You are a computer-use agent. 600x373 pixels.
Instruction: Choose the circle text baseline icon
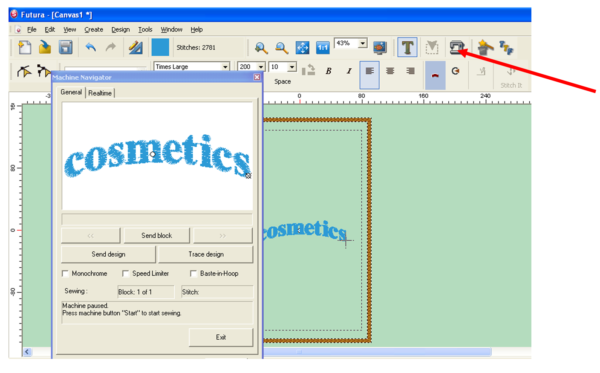(455, 71)
